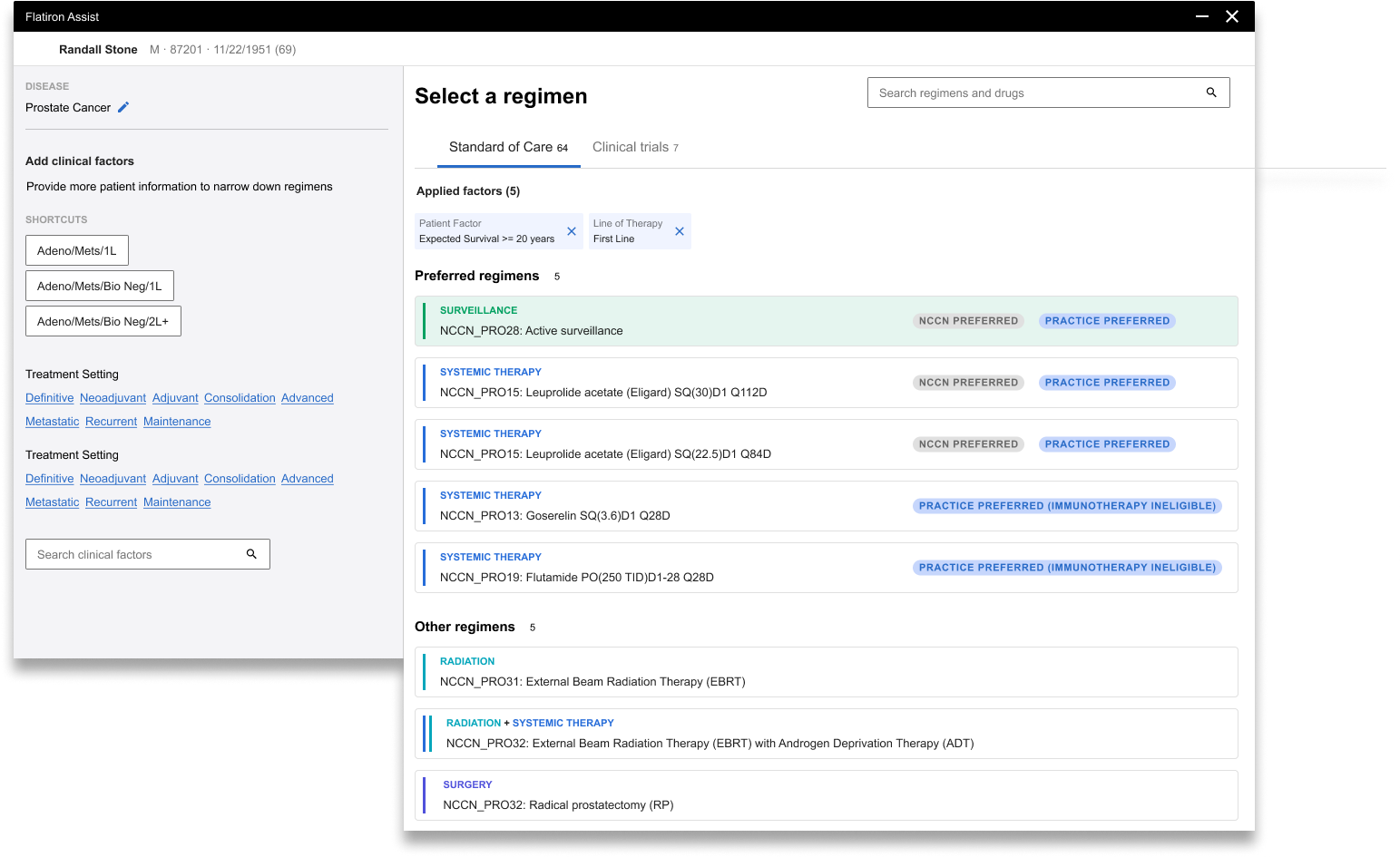Remove the First Line therapy factor chip

680,231
